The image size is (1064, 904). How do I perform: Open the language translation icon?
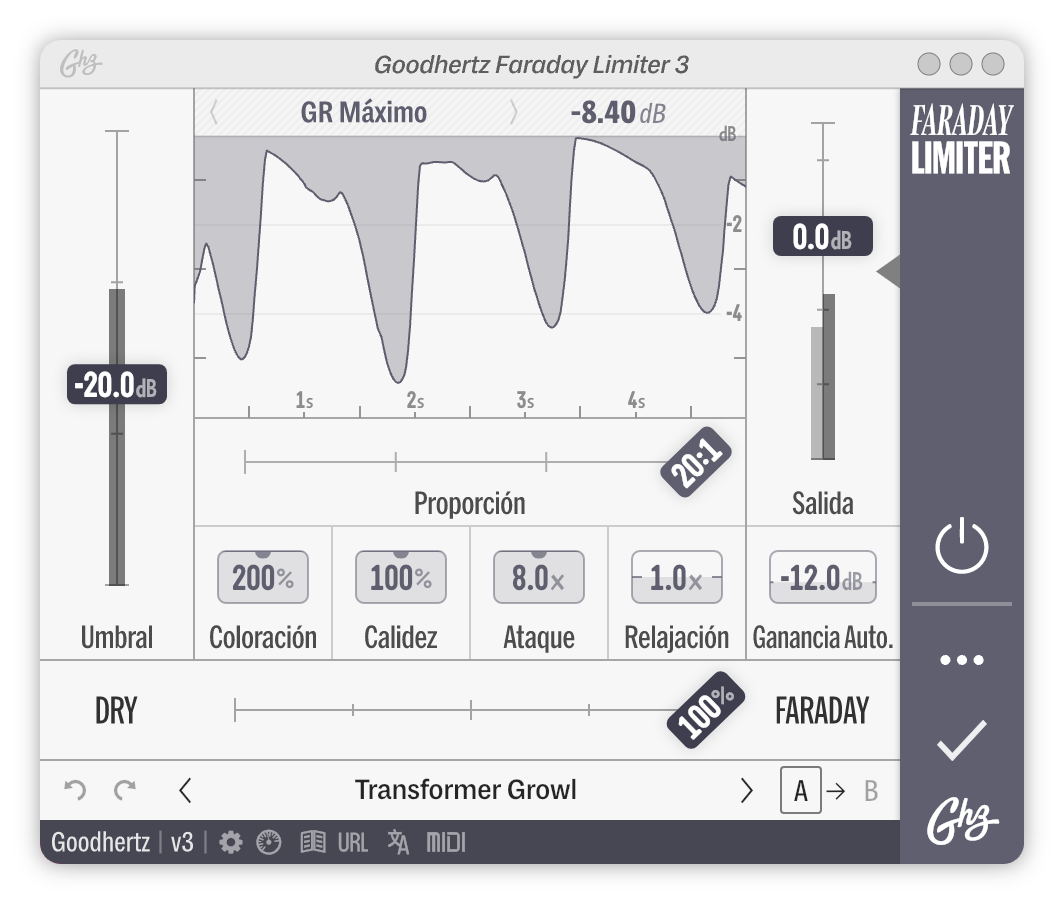coord(398,842)
